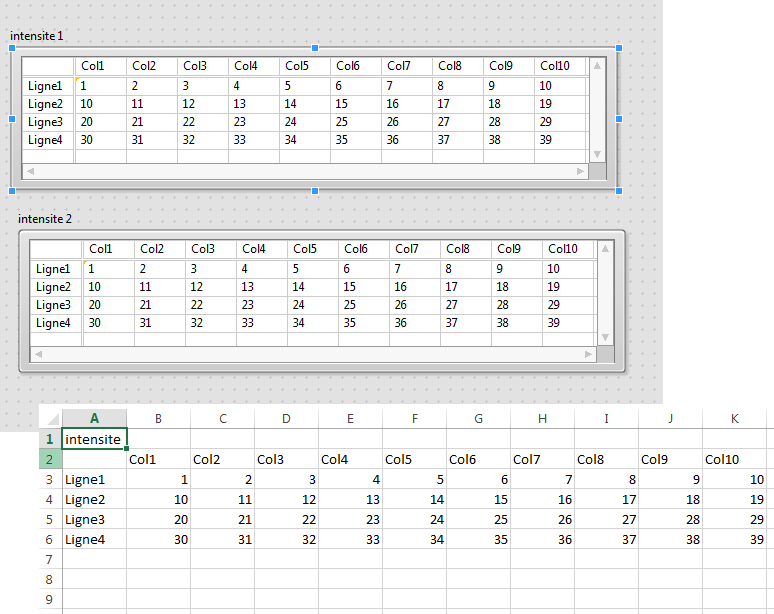Select column A header in Excel
Viewport: 774px width, 614px height.
click(94, 419)
